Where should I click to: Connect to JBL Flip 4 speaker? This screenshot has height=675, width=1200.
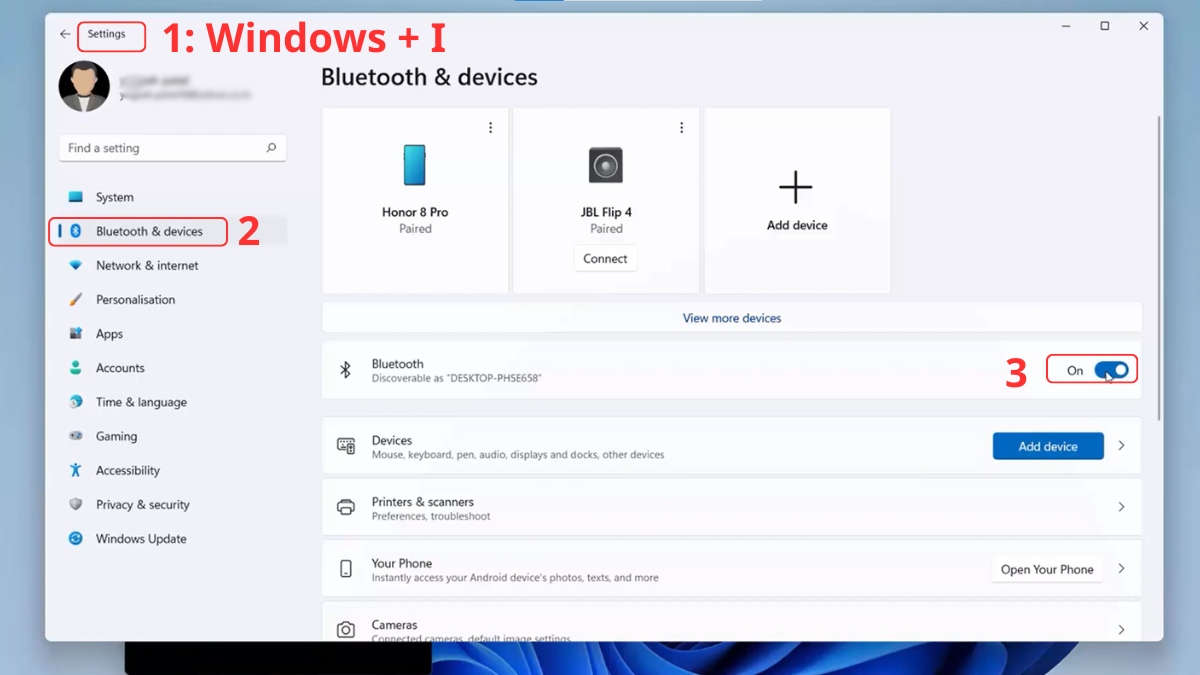605,258
